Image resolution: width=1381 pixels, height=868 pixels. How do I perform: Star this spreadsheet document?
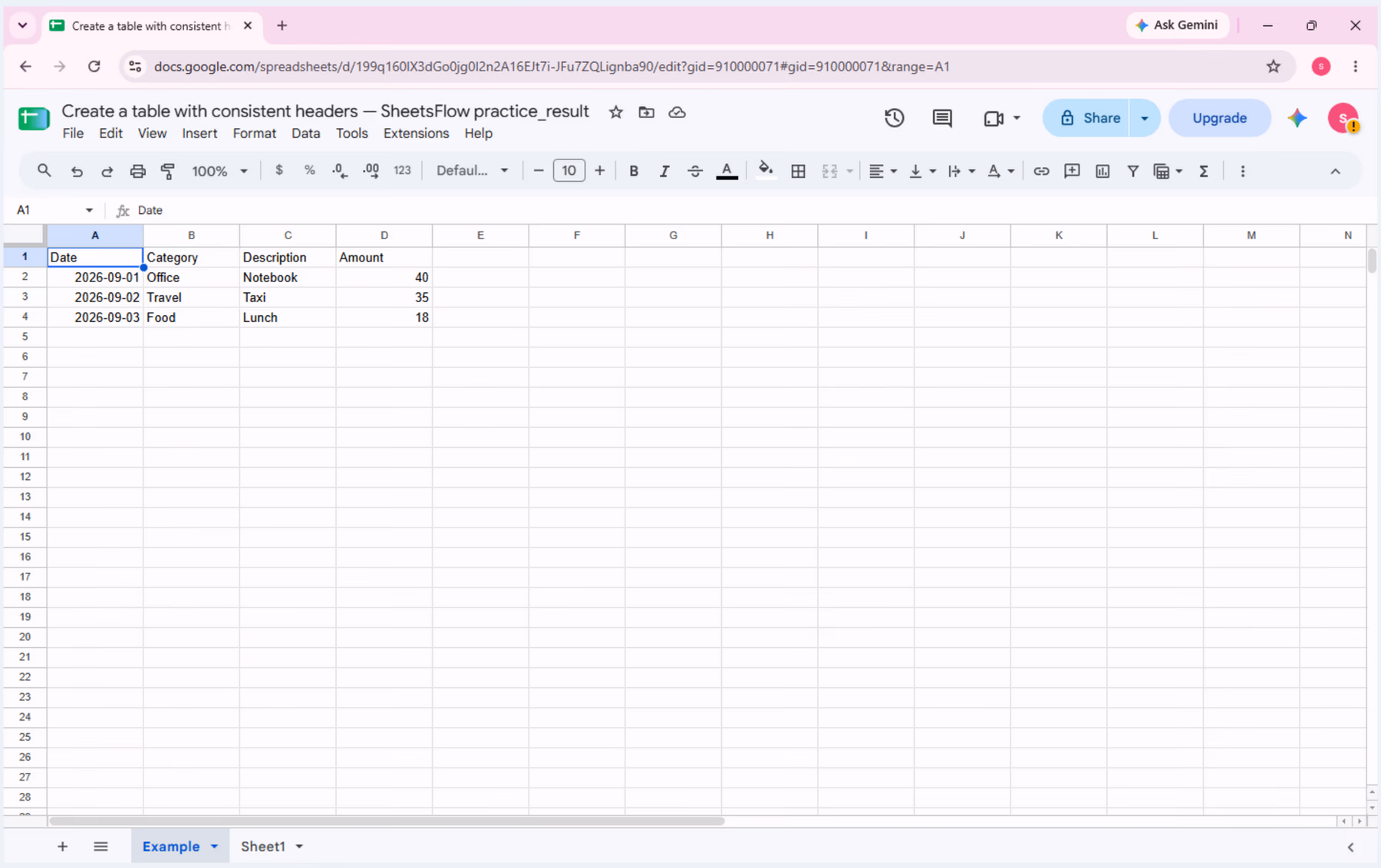click(x=615, y=112)
